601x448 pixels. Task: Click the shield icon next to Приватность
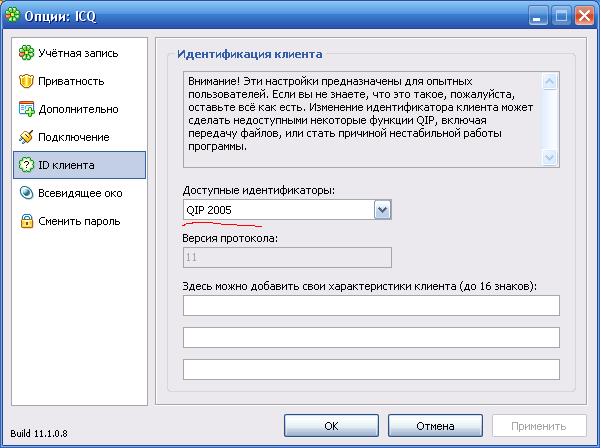(x=26, y=81)
